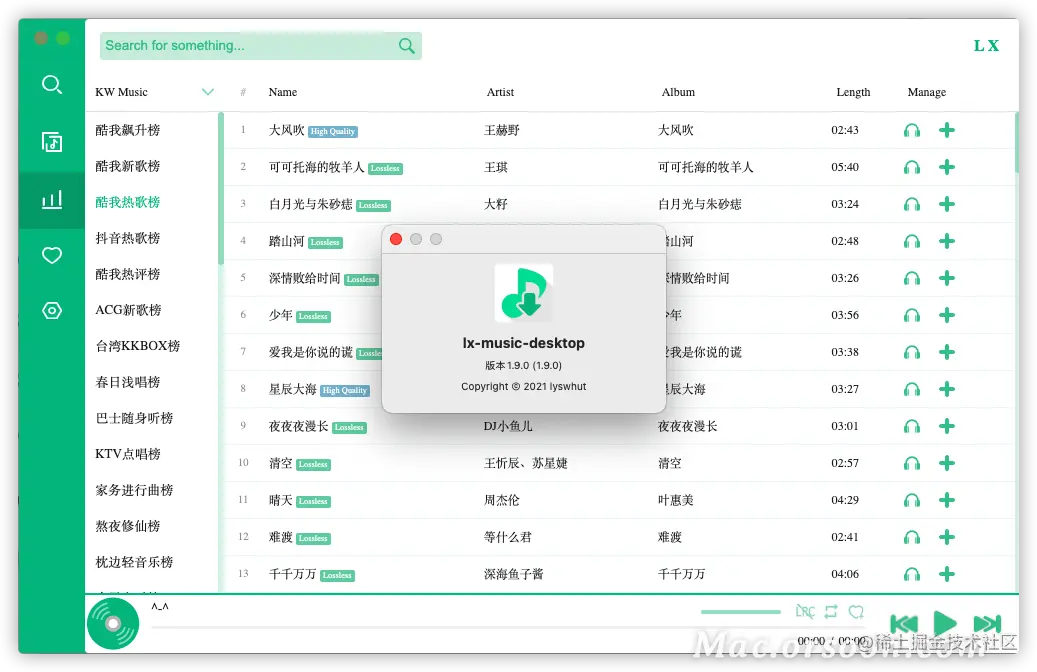Add 可可托海的牧羊人 with plus icon

[946, 167]
